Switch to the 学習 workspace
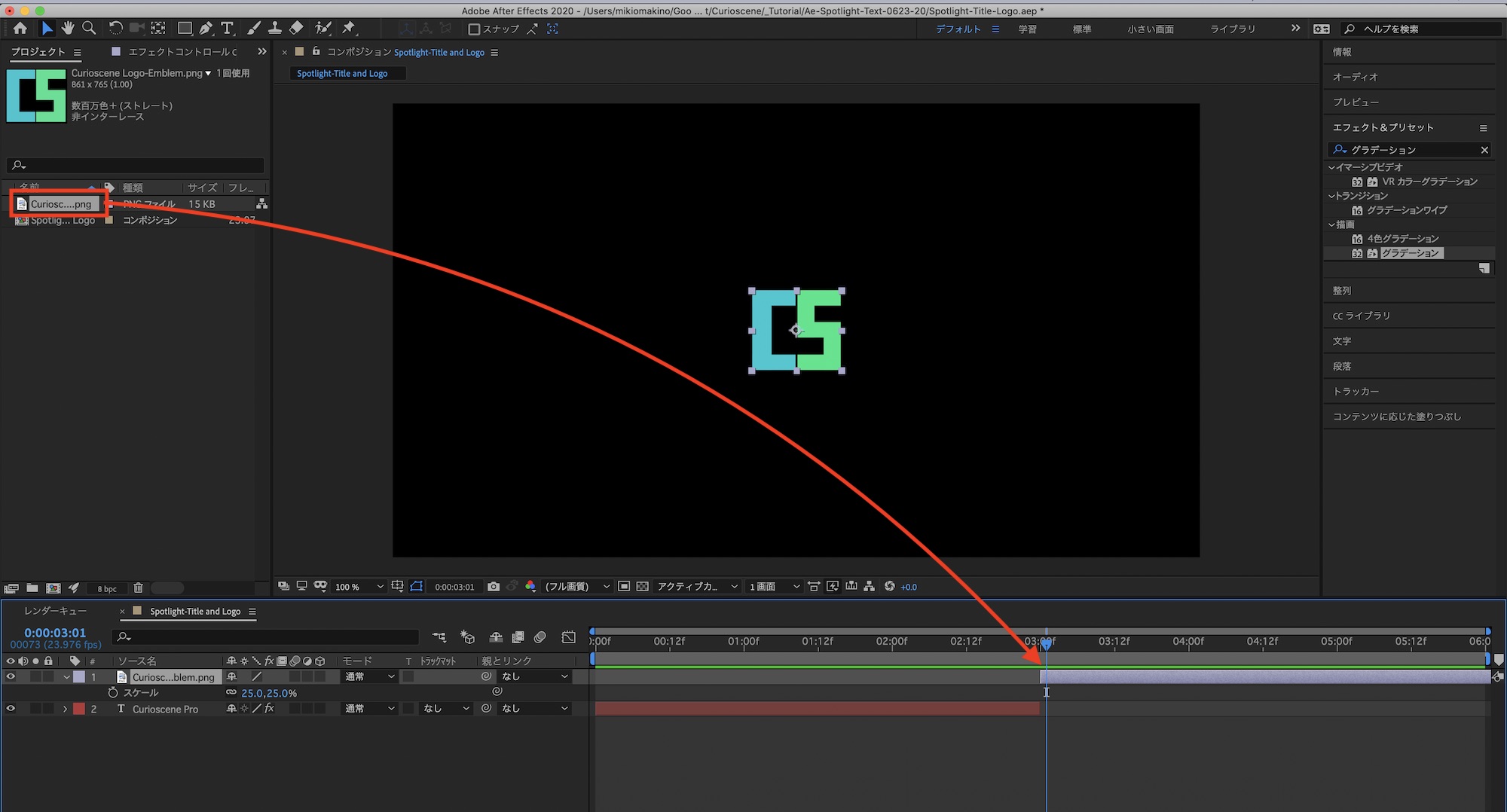The image size is (1507, 812). [x=1027, y=29]
